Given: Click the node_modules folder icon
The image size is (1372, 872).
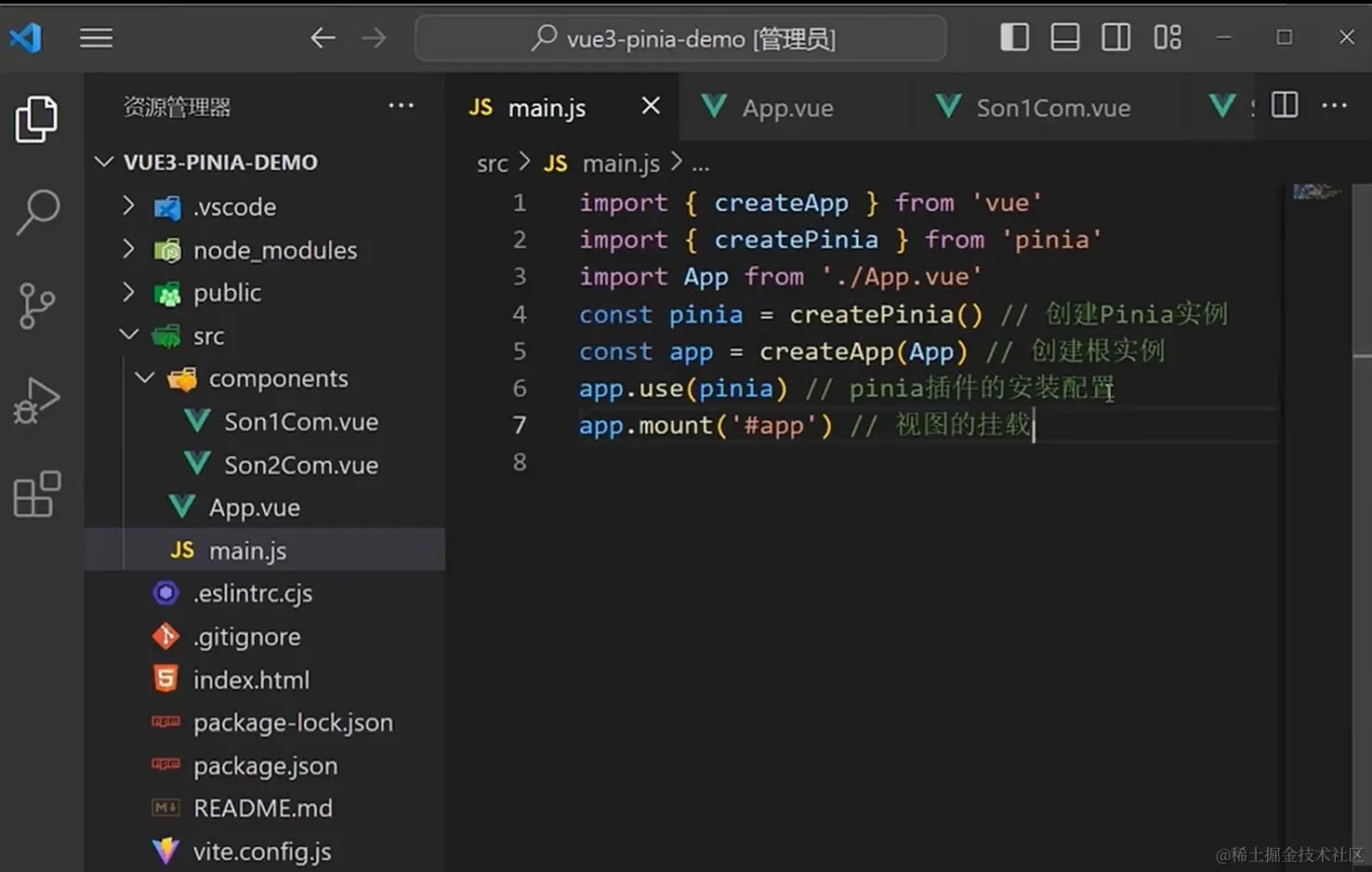Looking at the screenshot, I should tap(167, 250).
